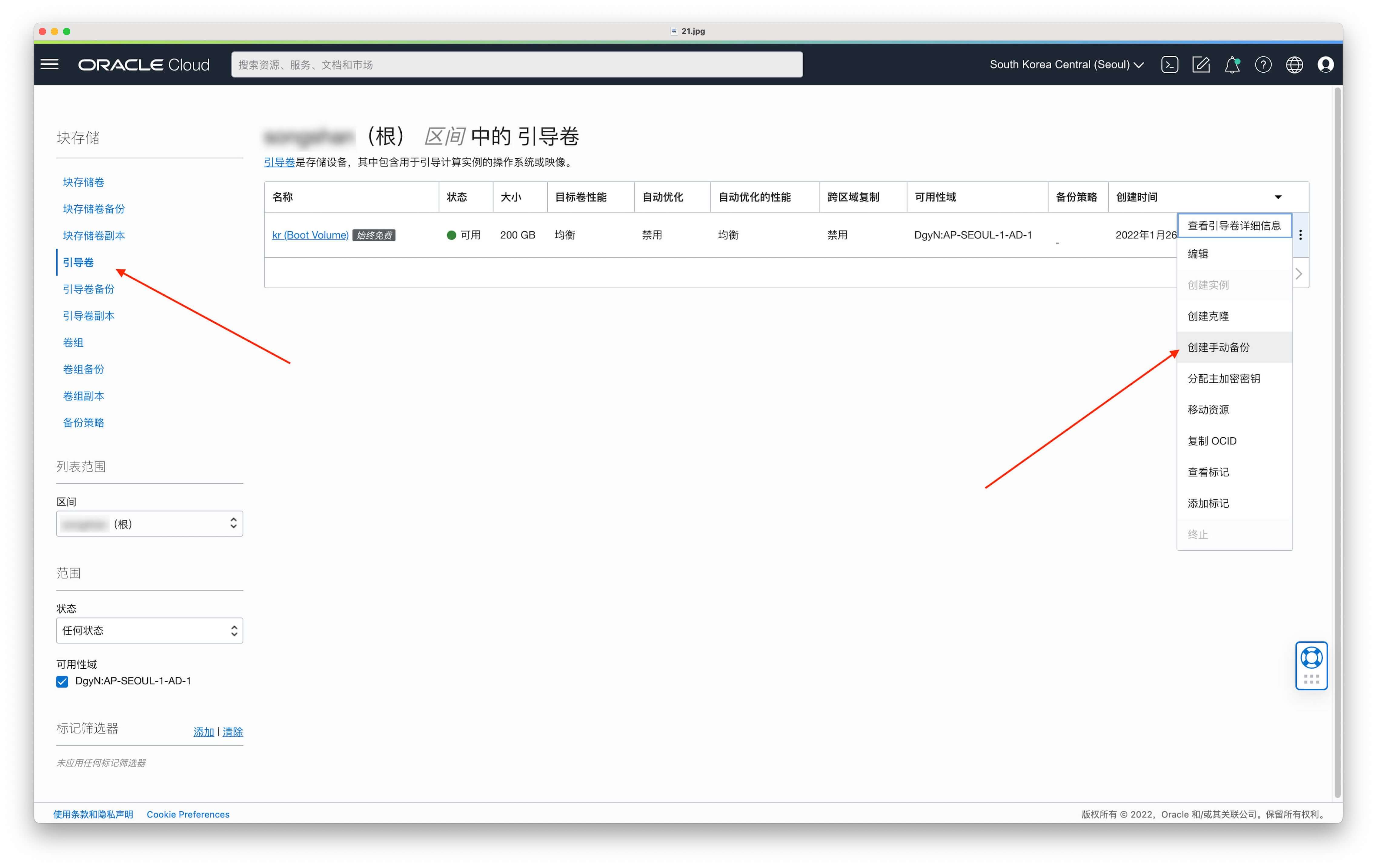
Task: Sort by 创建时间 column arrow
Action: pyautogui.click(x=1278, y=197)
